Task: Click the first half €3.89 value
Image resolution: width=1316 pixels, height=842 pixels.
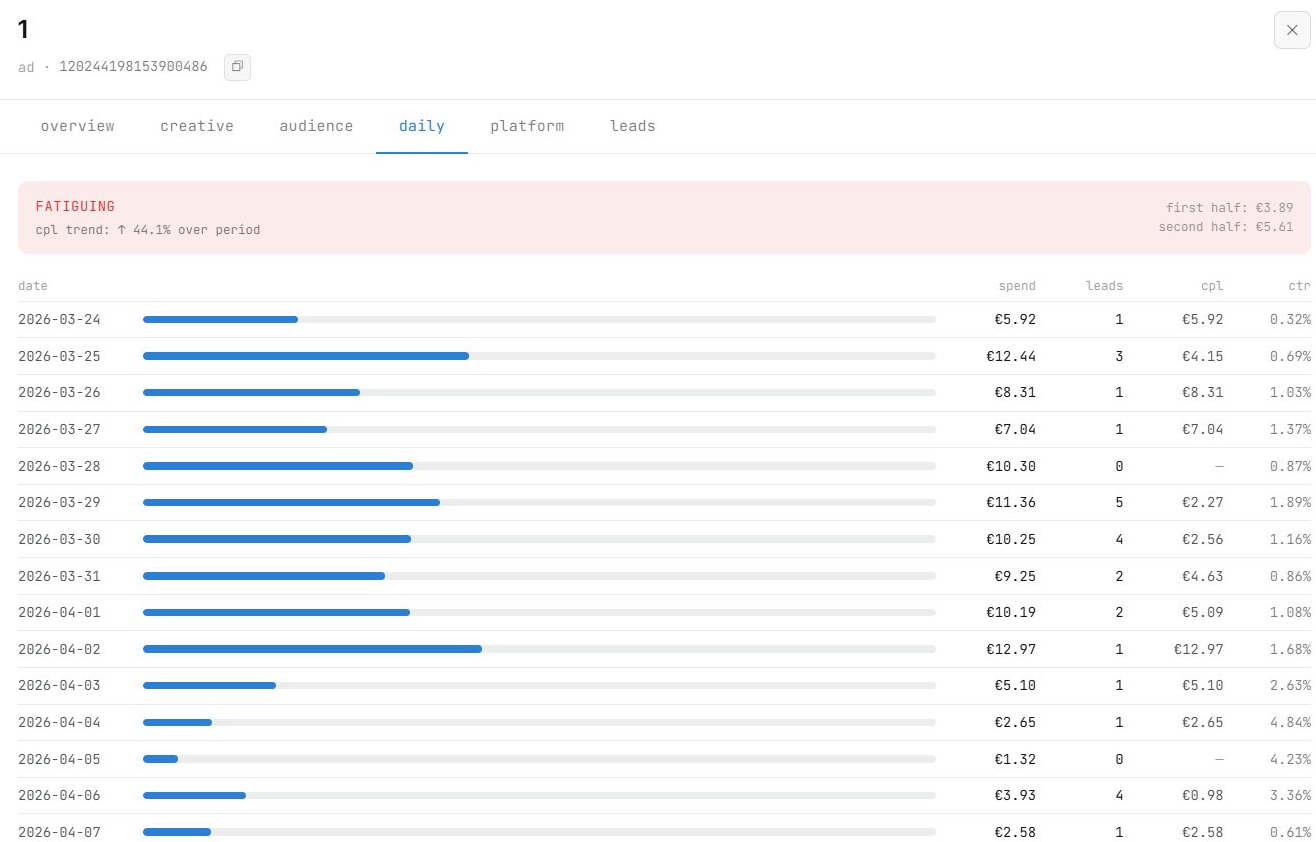Action: click(1229, 208)
